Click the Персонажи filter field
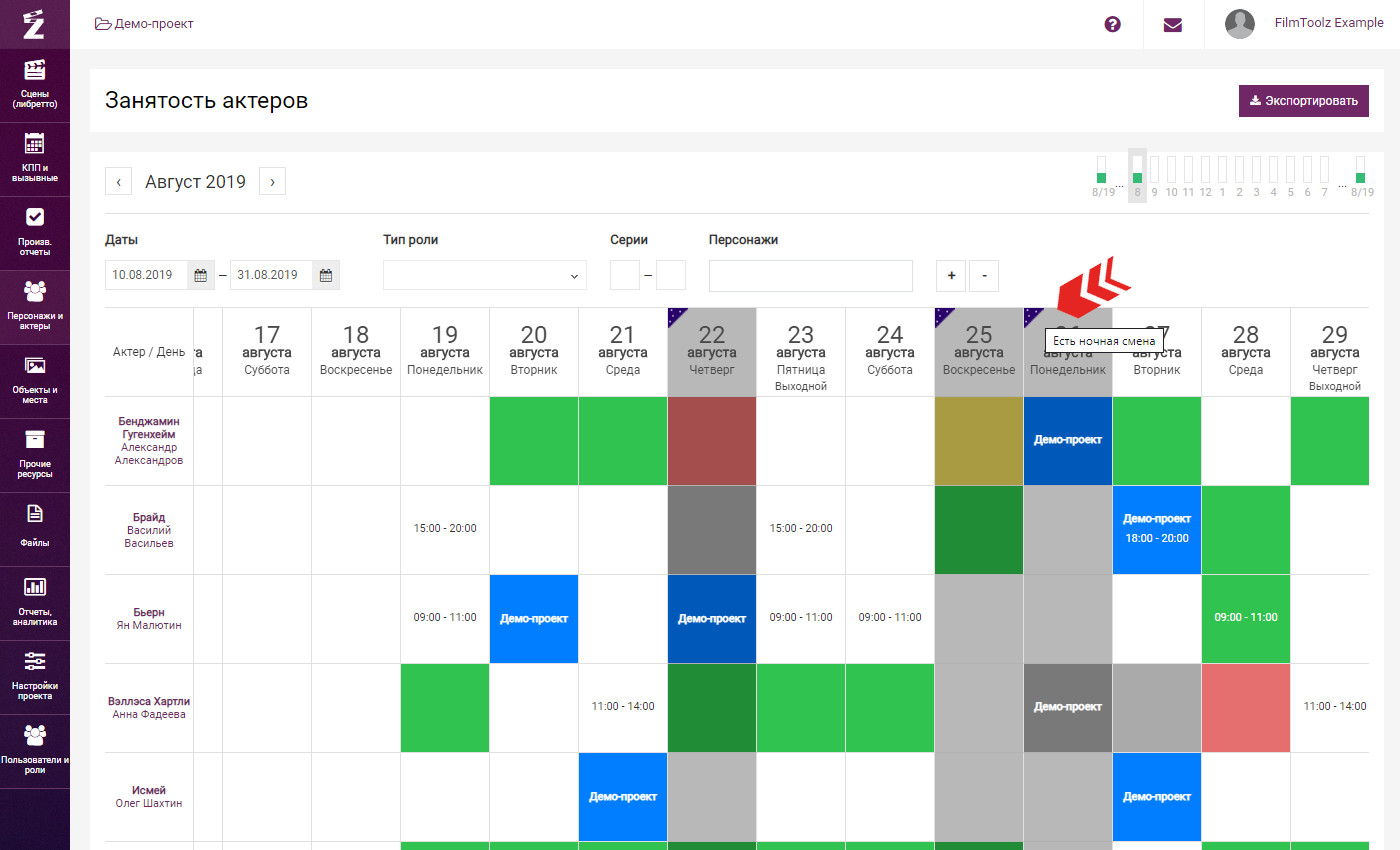 tap(811, 275)
